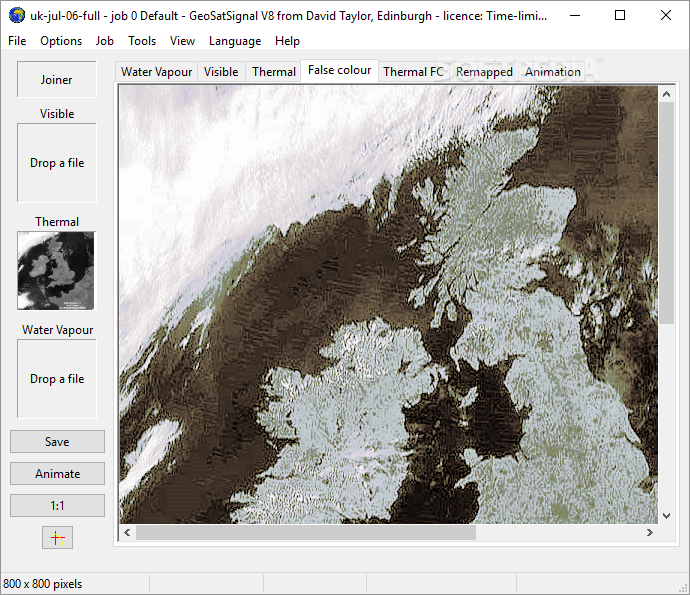This screenshot has width=690, height=595.
Task: Click the GeoSatSignal globe icon in title bar
Action: pyautogui.click(x=17, y=15)
